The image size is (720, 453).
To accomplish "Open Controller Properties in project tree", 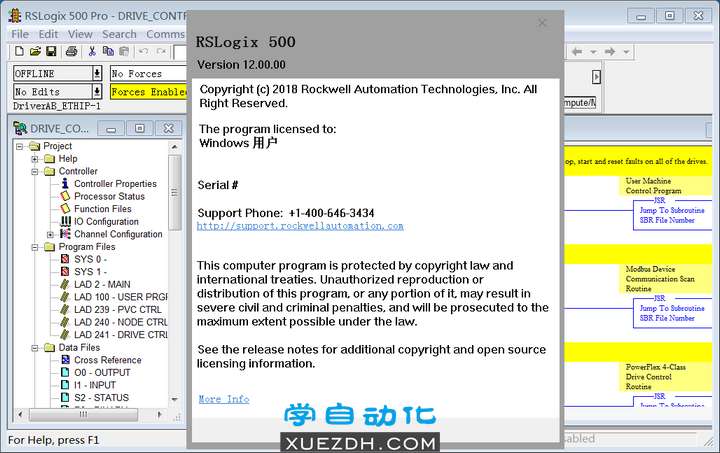I will (115, 184).
